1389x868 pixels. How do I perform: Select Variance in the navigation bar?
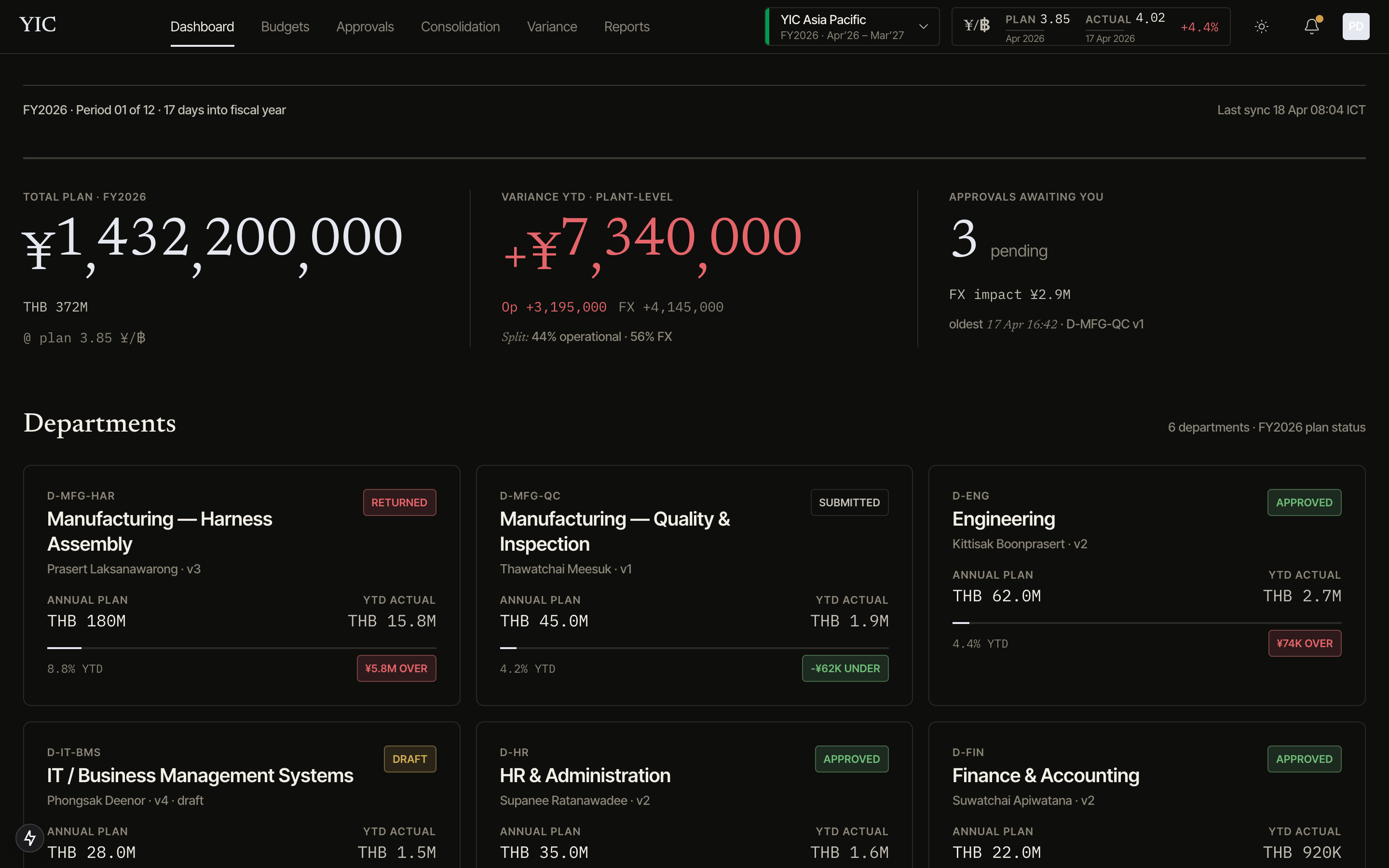(552, 27)
